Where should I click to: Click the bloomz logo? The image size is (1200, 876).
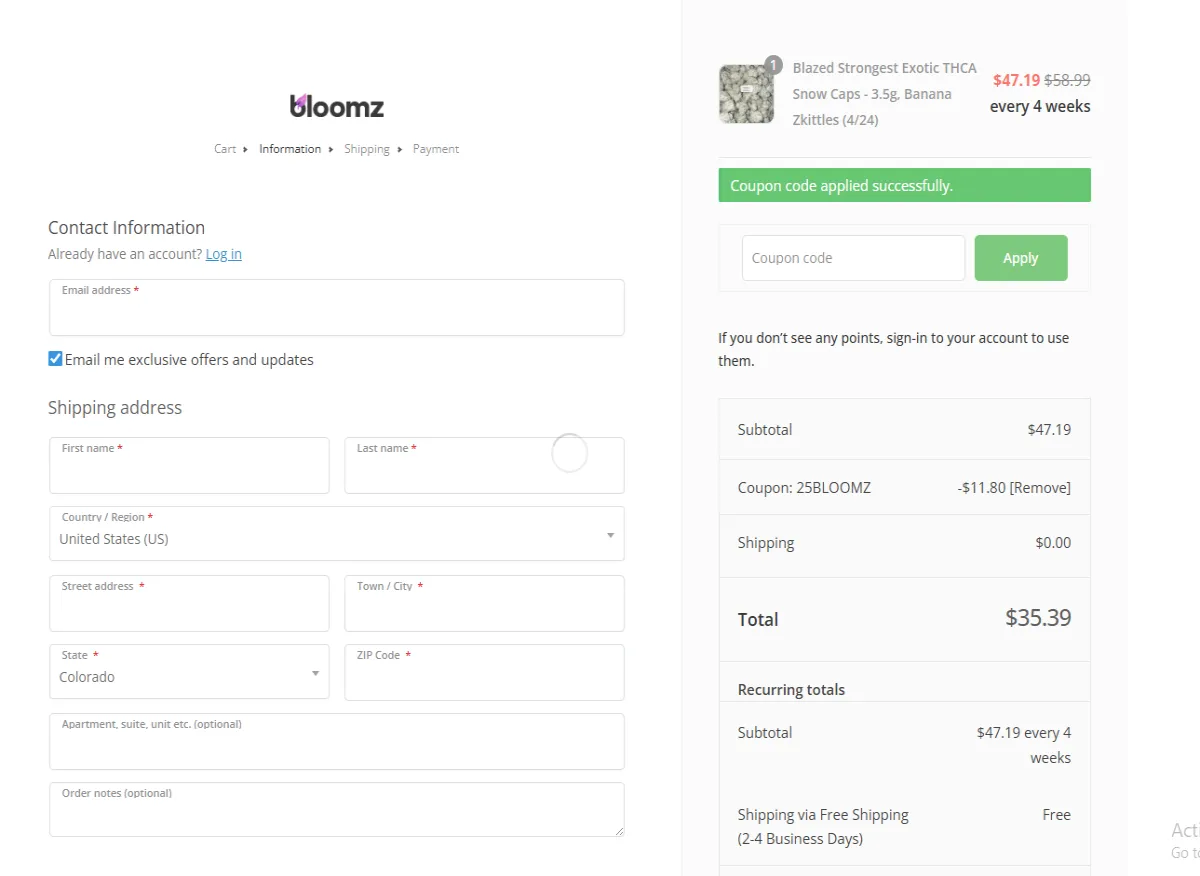(336, 106)
